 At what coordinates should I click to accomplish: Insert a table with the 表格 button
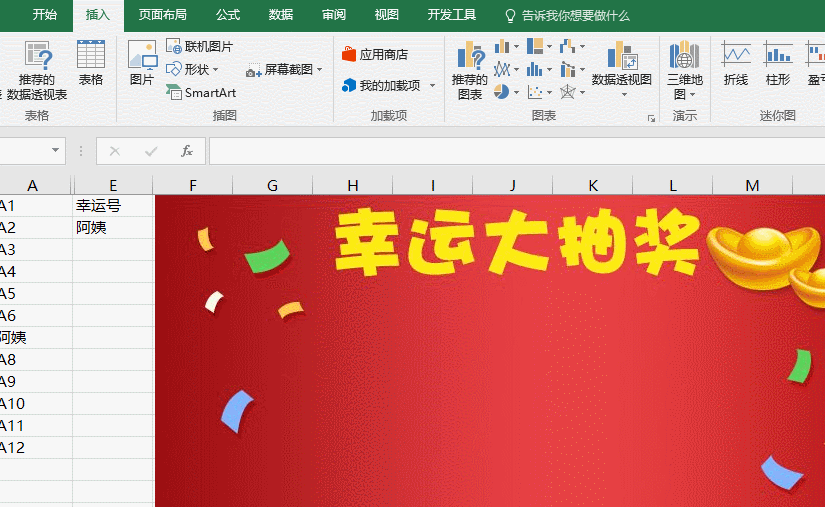coord(90,63)
